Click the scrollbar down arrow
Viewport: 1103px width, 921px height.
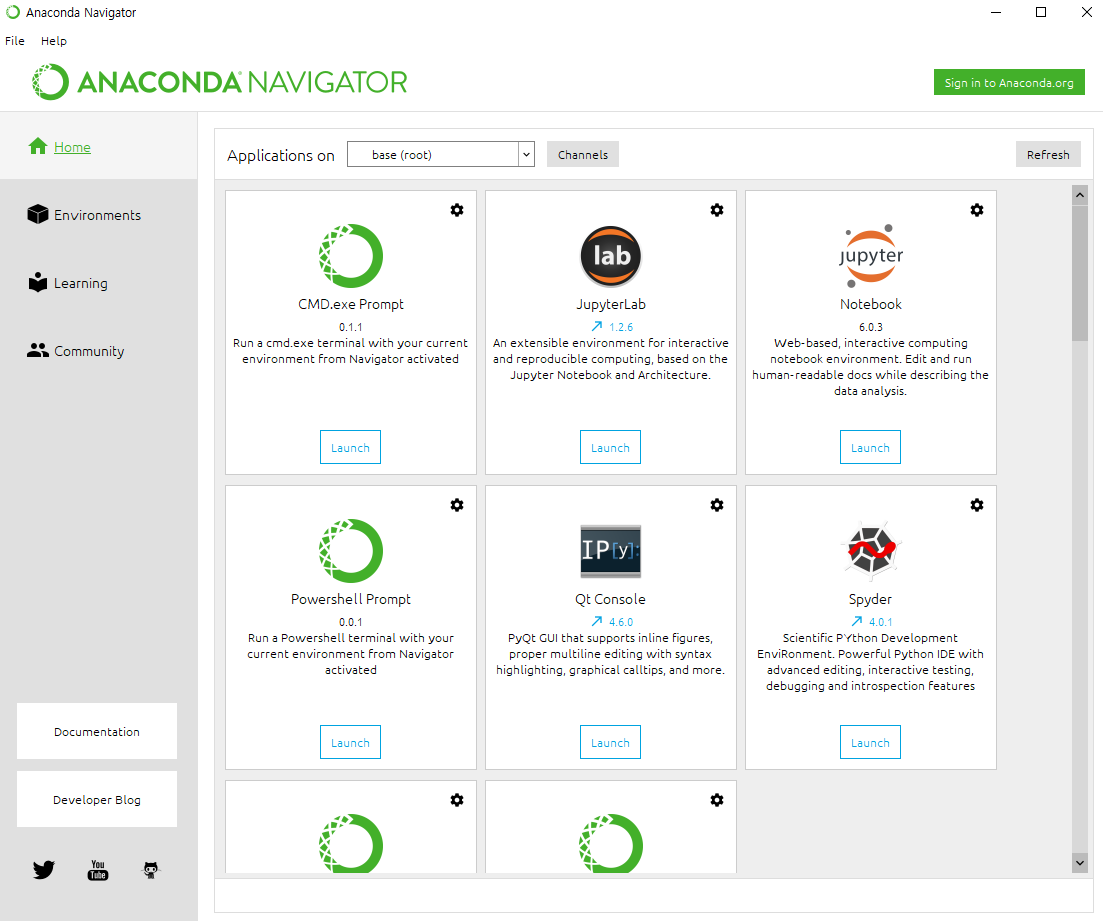(x=1080, y=862)
